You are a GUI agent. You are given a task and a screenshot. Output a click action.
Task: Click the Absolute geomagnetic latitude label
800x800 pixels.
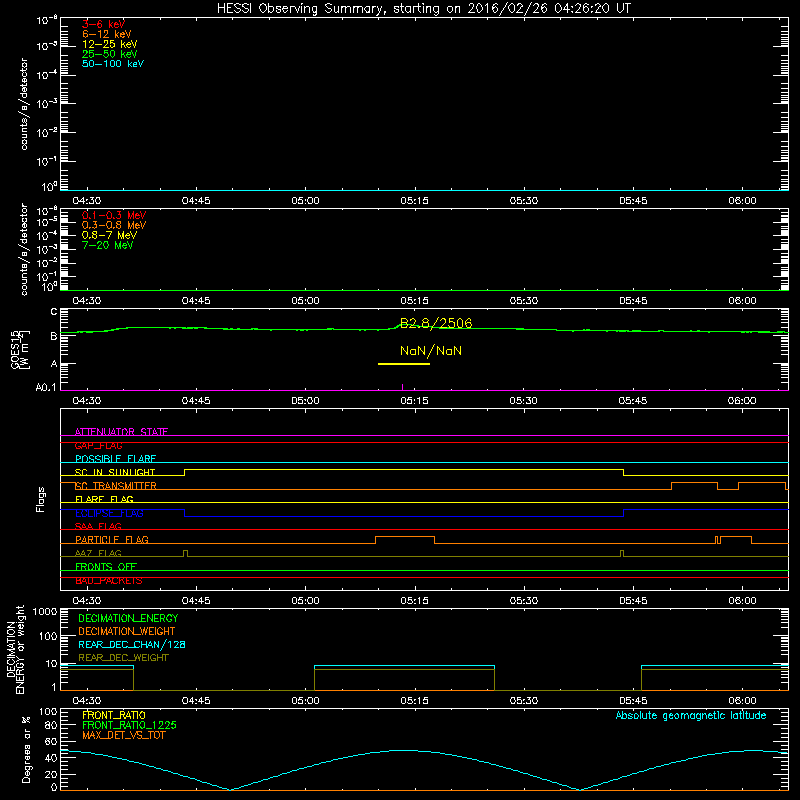click(x=691, y=715)
